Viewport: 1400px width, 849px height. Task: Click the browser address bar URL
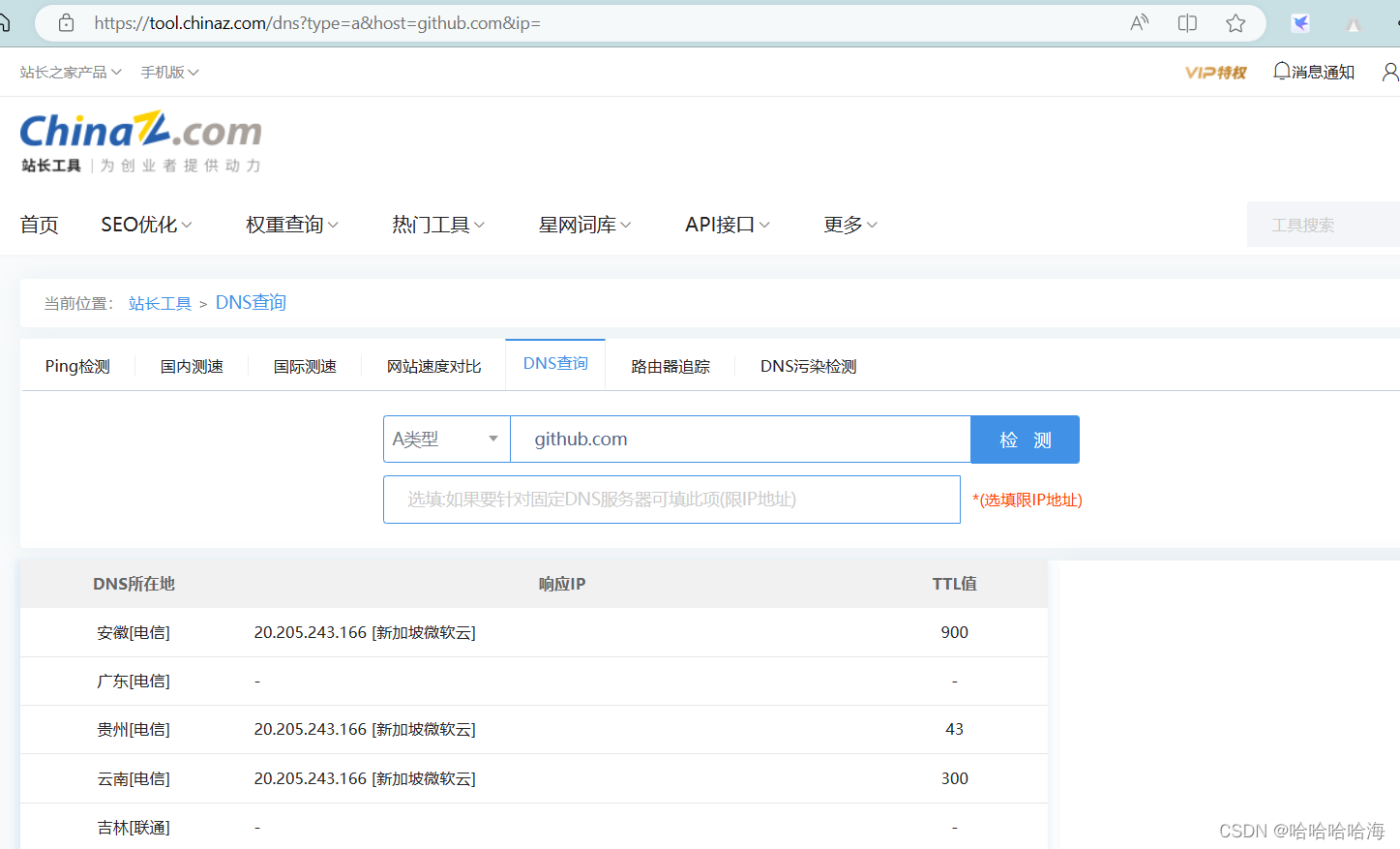[317, 23]
